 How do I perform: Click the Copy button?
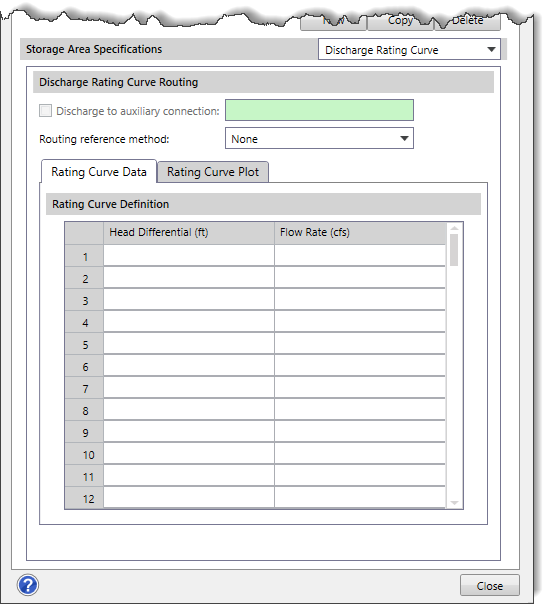(x=400, y=21)
